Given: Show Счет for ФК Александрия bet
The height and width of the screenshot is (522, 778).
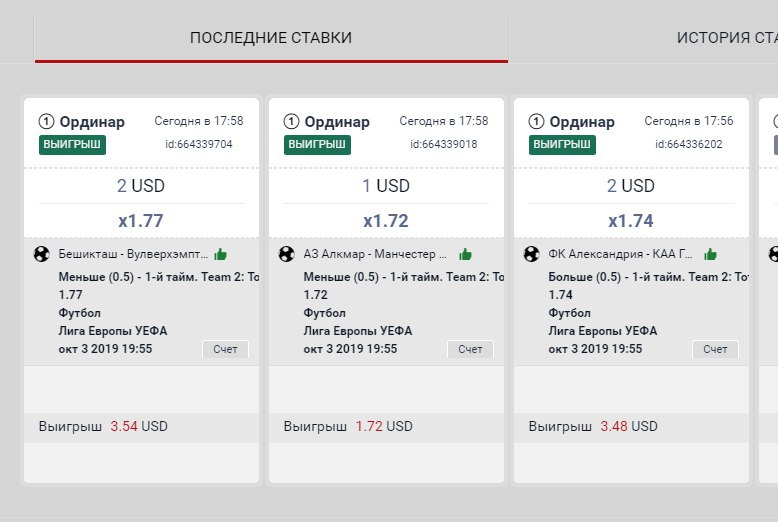Looking at the screenshot, I should (715, 349).
